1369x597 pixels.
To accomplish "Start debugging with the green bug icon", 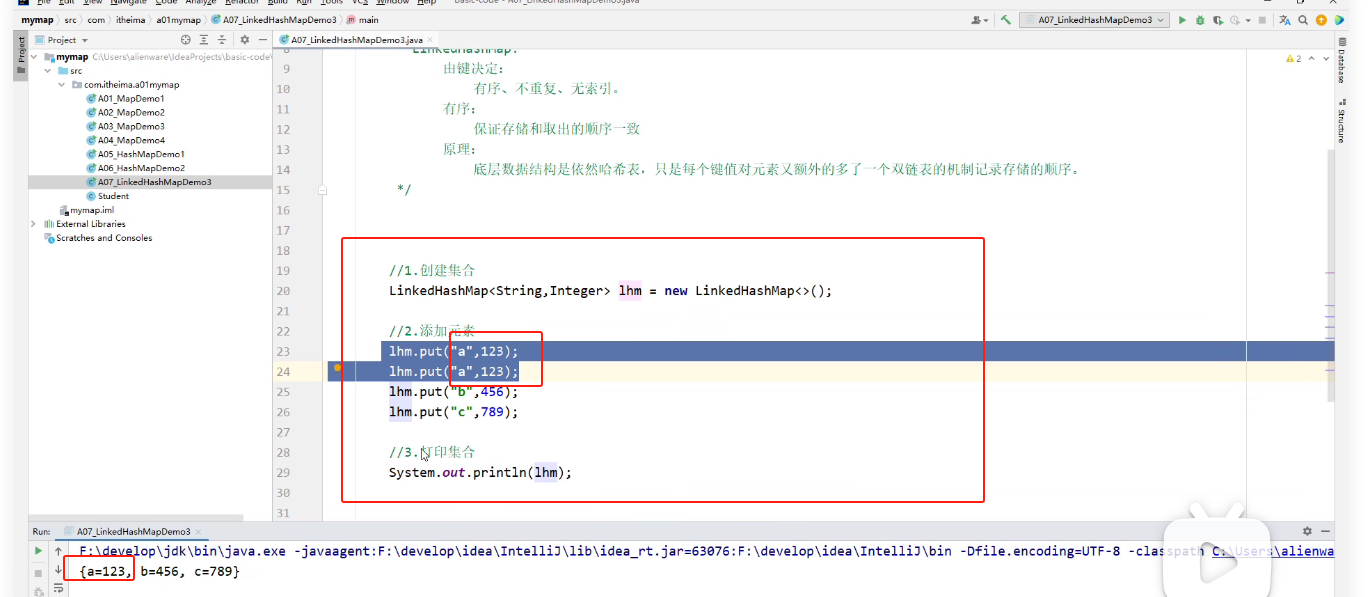I will [x=1200, y=20].
